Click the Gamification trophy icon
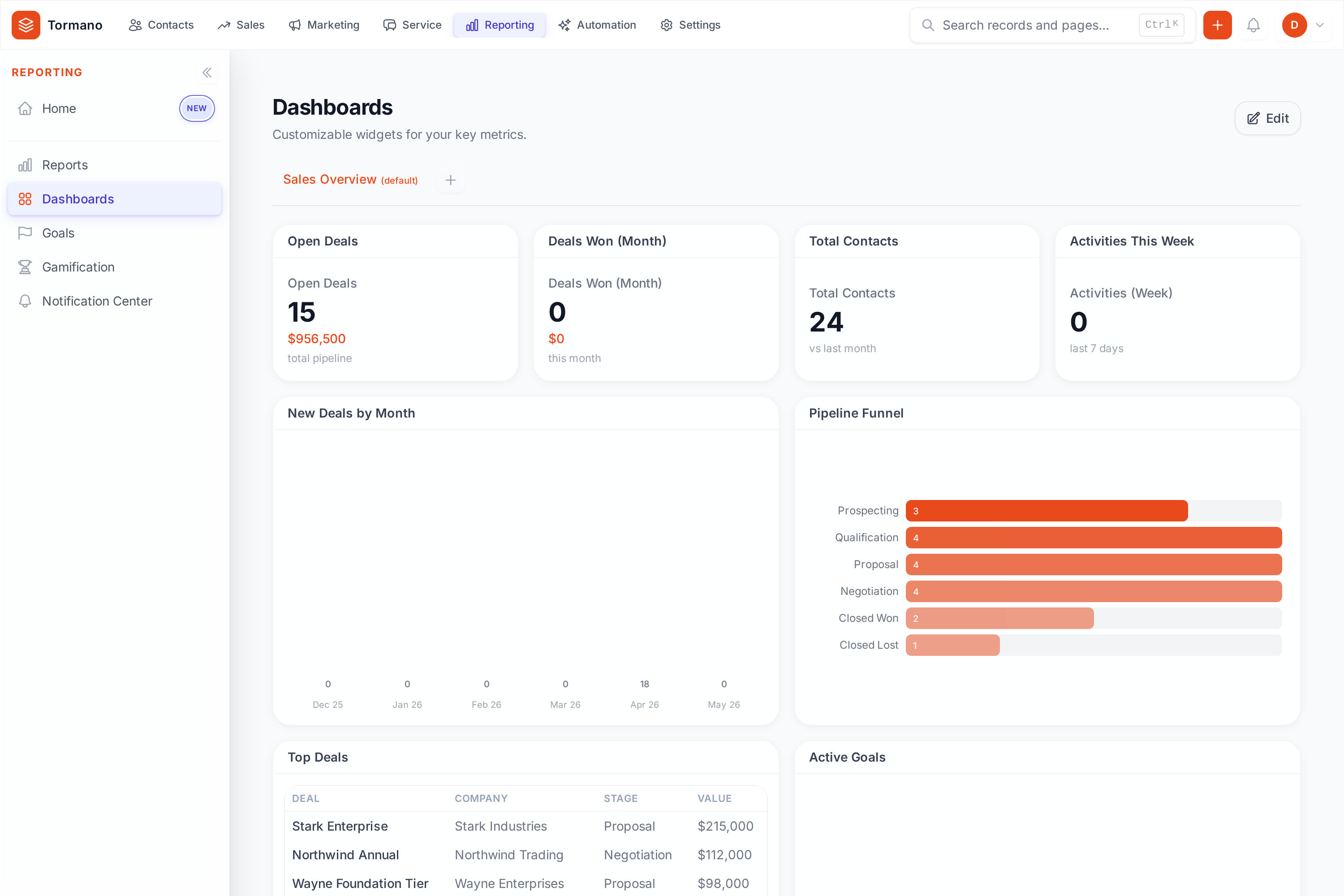The width and height of the screenshot is (1344, 896). [25, 267]
